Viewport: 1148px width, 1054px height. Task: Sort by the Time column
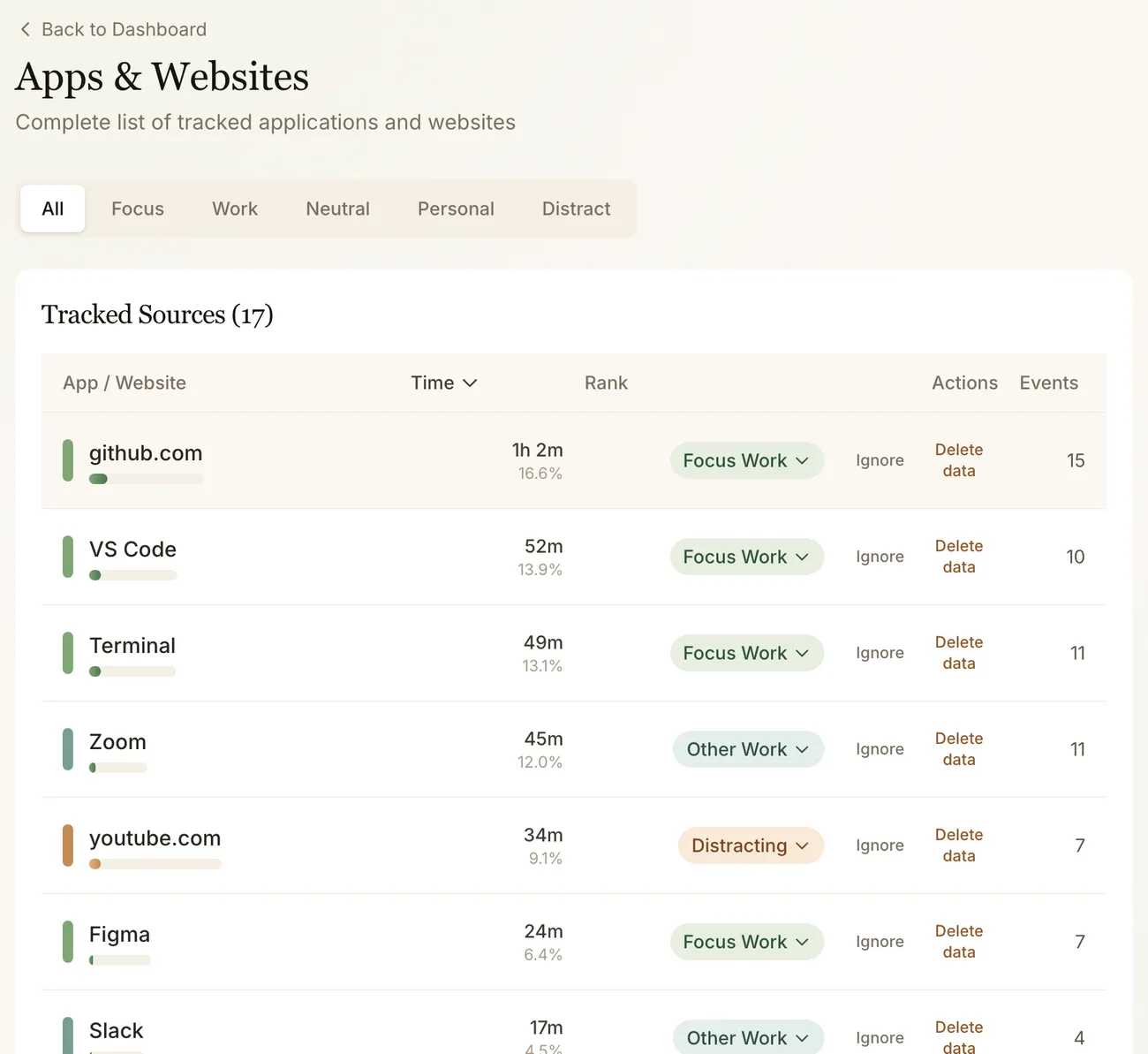(443, 383)
